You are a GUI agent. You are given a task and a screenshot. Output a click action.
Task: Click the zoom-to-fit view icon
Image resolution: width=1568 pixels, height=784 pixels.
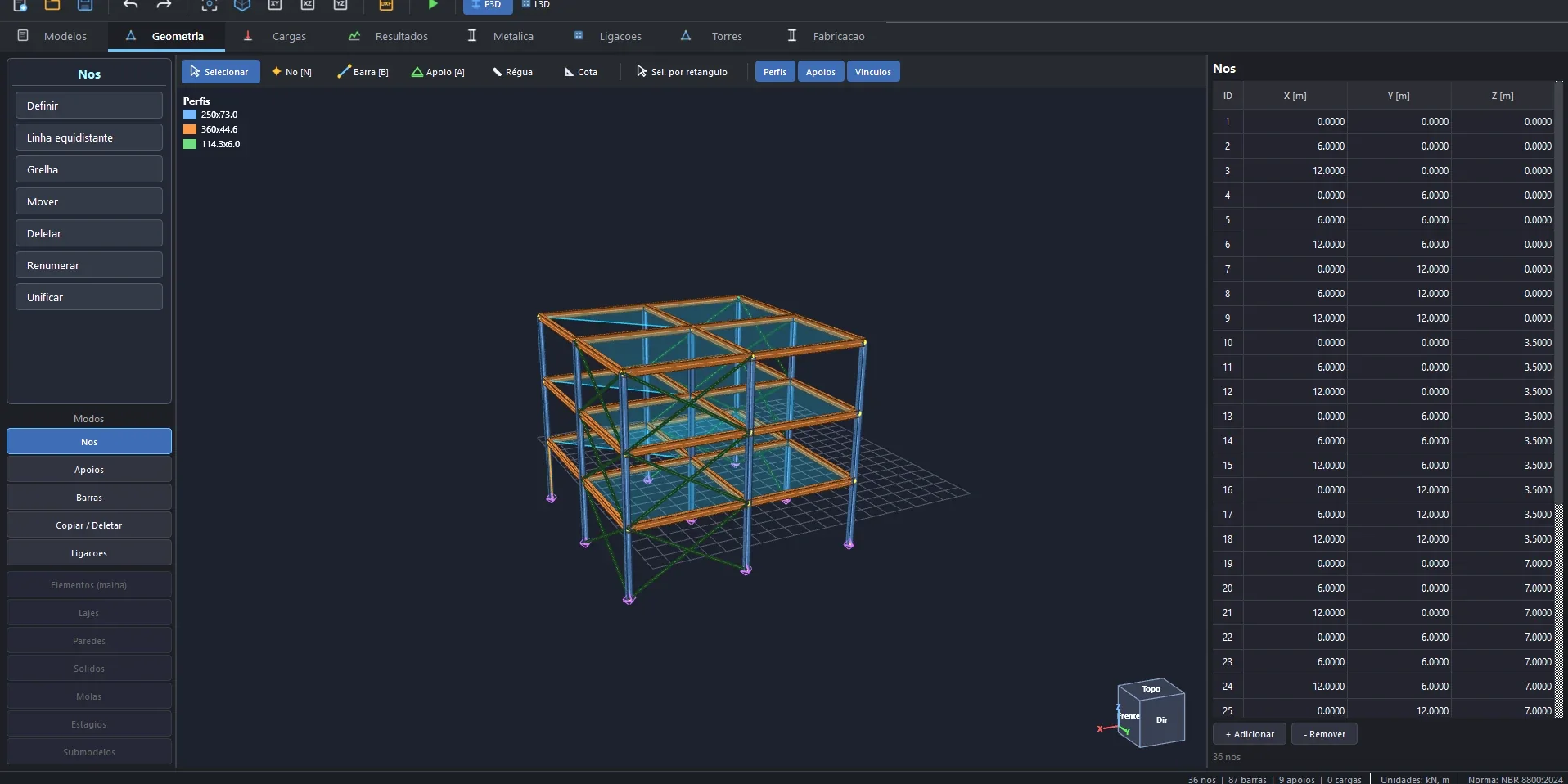click(x=210, y=5)
